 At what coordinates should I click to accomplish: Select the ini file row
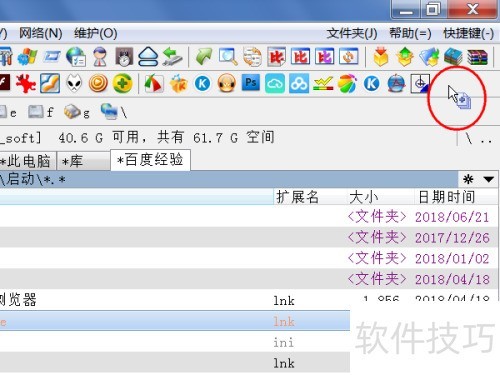point(175,342)
